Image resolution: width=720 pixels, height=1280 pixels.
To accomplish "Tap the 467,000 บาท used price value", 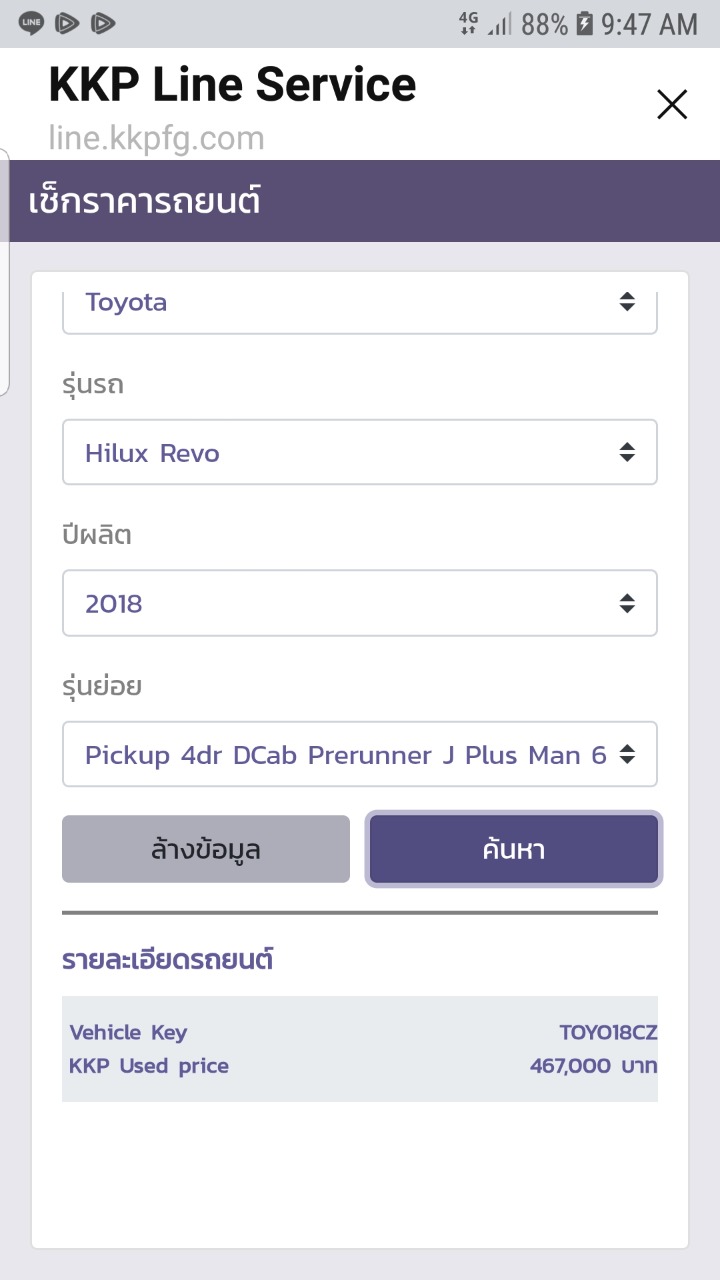I will pos(593,1066).
